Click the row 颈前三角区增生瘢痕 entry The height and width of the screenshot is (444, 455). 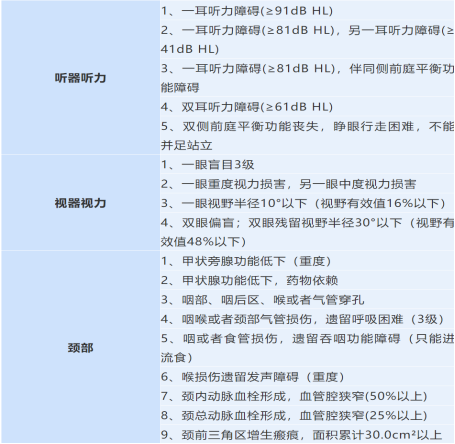point(307,435)
